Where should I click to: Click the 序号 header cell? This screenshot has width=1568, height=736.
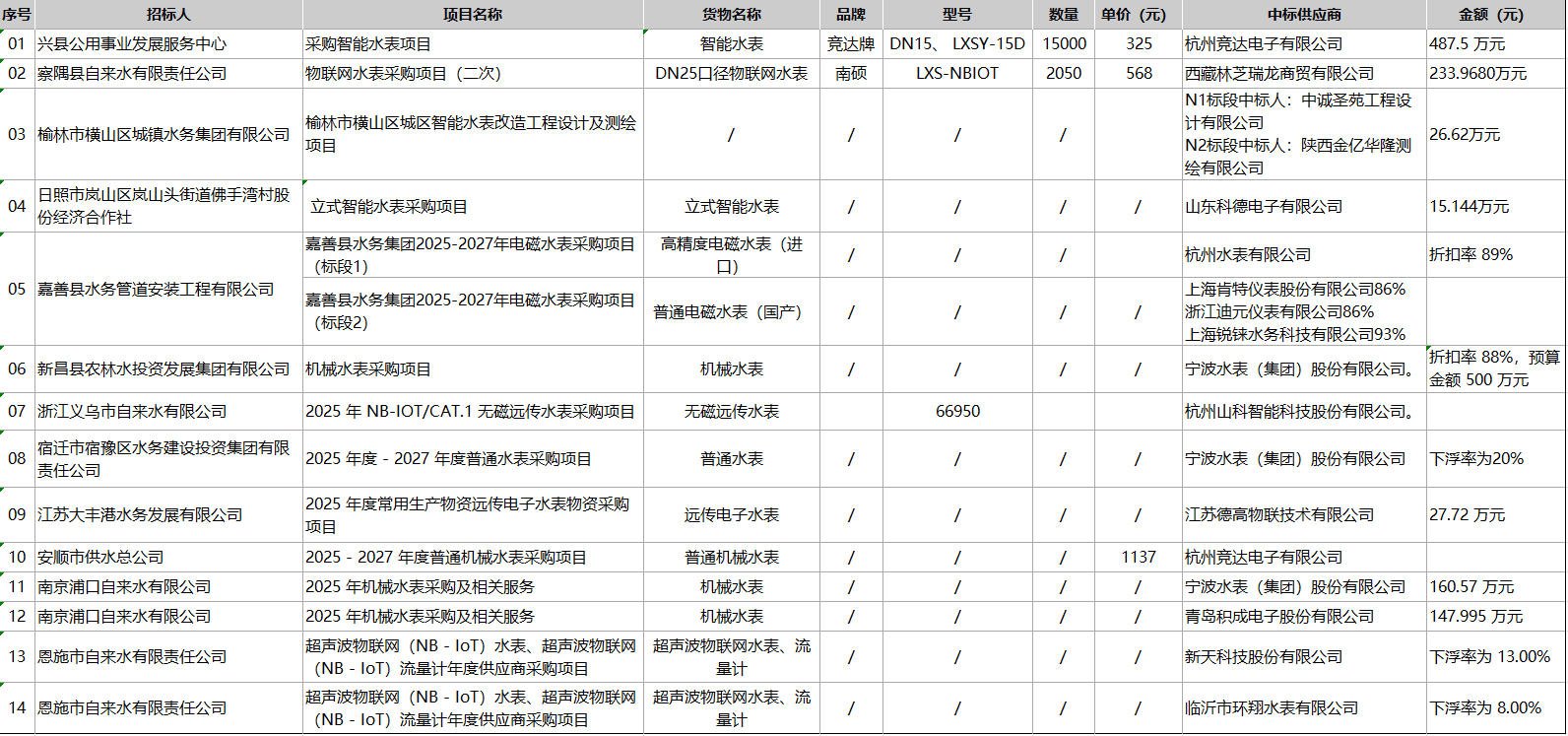click(18, 15)
